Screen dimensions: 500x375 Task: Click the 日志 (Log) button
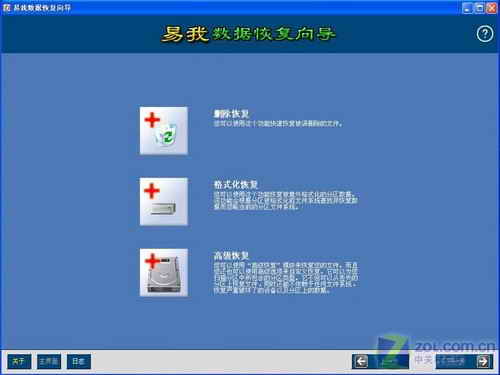click(x=79, y=361)
